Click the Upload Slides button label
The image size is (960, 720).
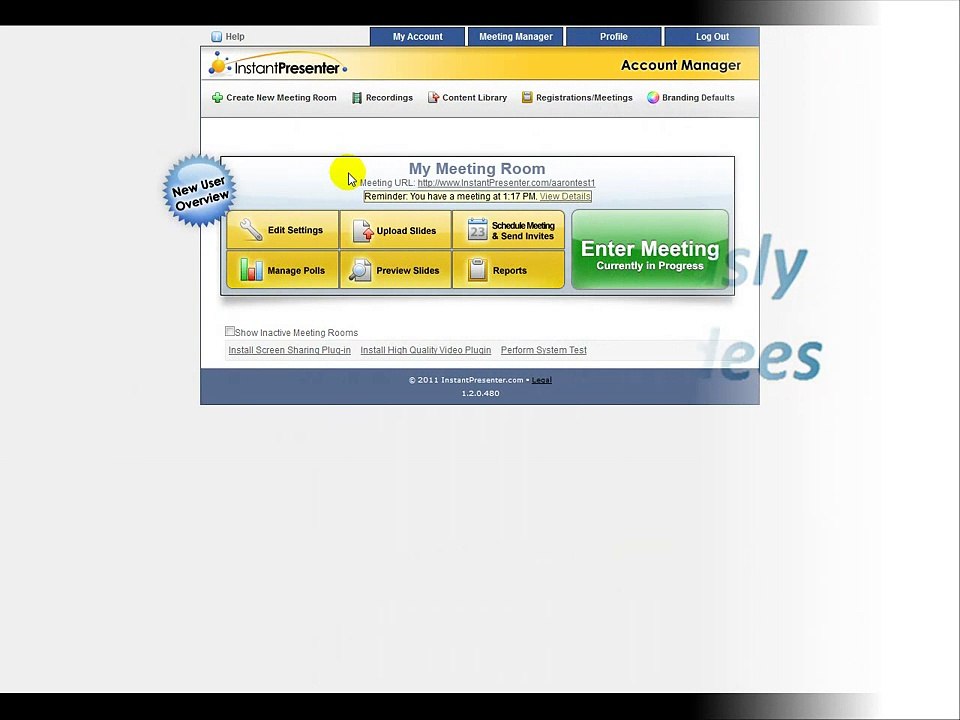tap(407, 231)
